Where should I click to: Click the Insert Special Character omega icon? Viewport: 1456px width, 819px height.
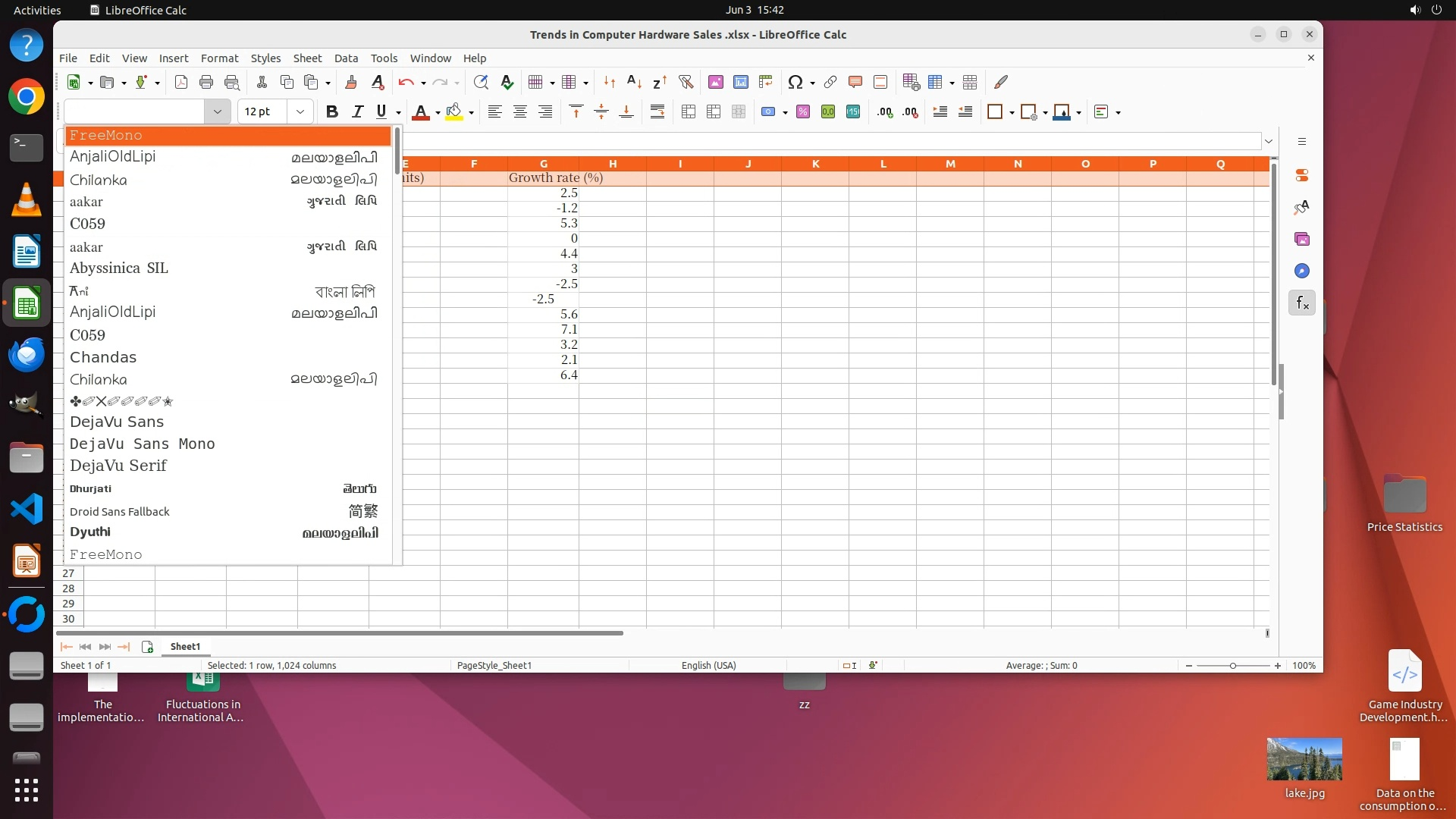pyautogui.click(x=795, y=82)
